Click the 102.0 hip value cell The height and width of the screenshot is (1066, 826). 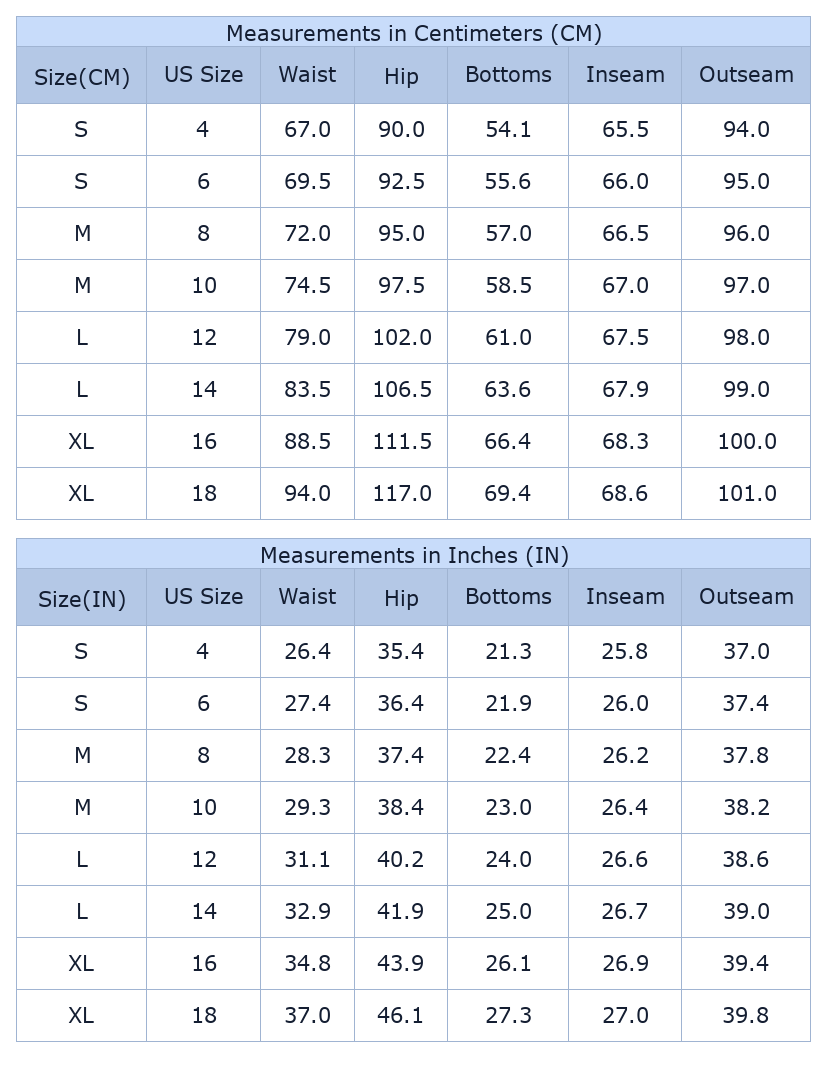pyautogui.click(x=401, y=338)
